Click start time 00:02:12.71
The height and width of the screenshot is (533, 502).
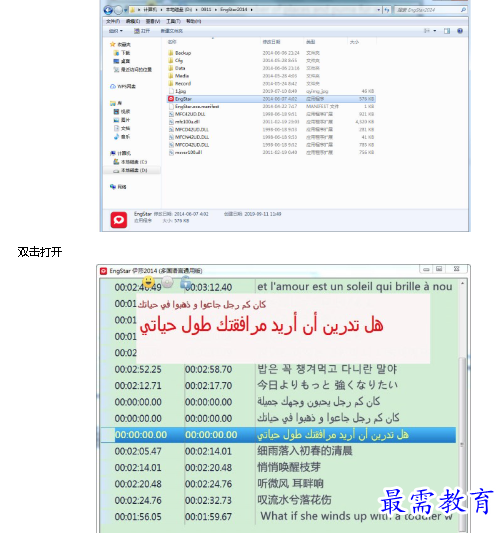138,386
